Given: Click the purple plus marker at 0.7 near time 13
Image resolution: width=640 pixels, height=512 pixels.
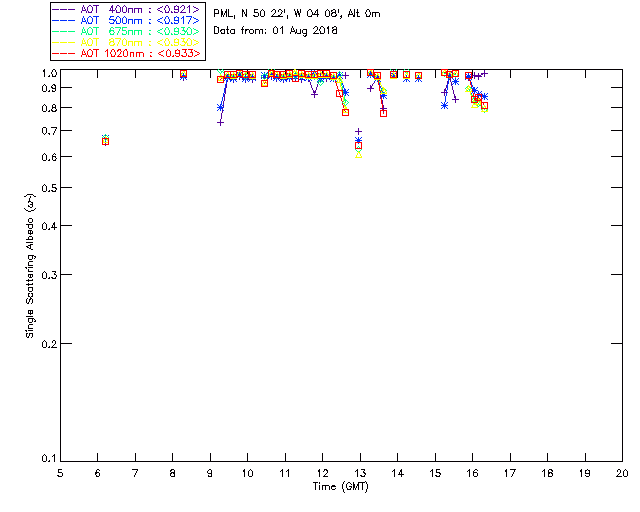Looking at the screenshot, I should pyautogui.click(x=358, y=131).
